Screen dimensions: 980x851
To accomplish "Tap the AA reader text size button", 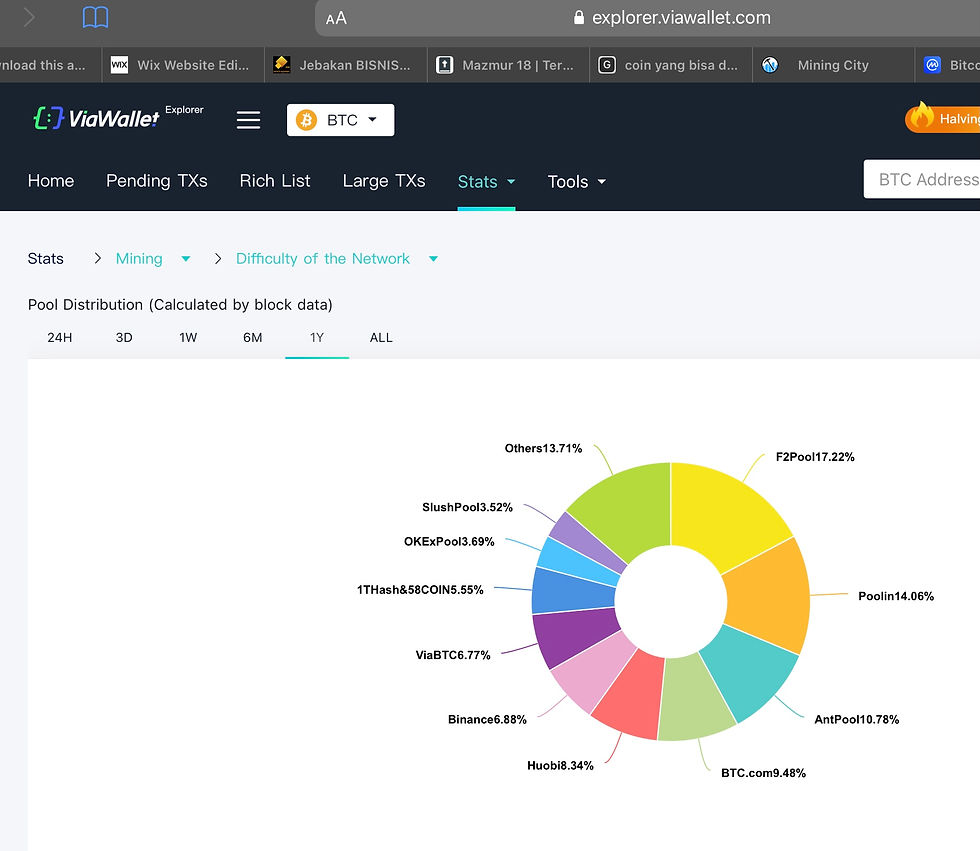I will (x=336, y=18).
